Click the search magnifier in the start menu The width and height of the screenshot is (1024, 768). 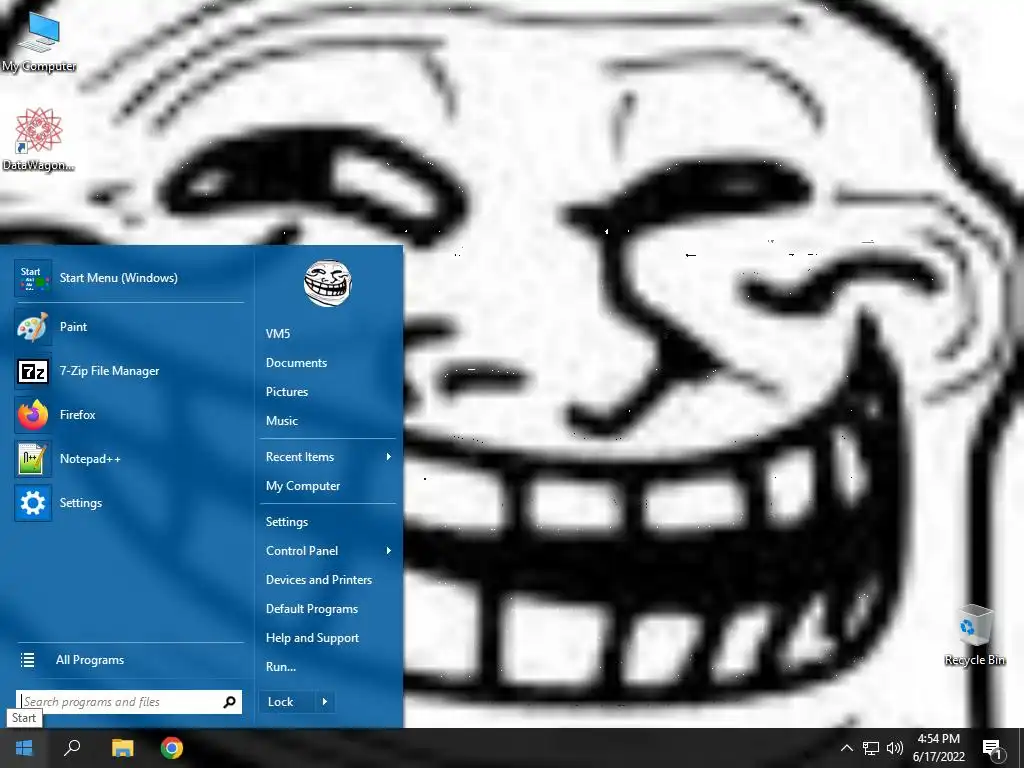pyautogui.click(x=229, y=702)
